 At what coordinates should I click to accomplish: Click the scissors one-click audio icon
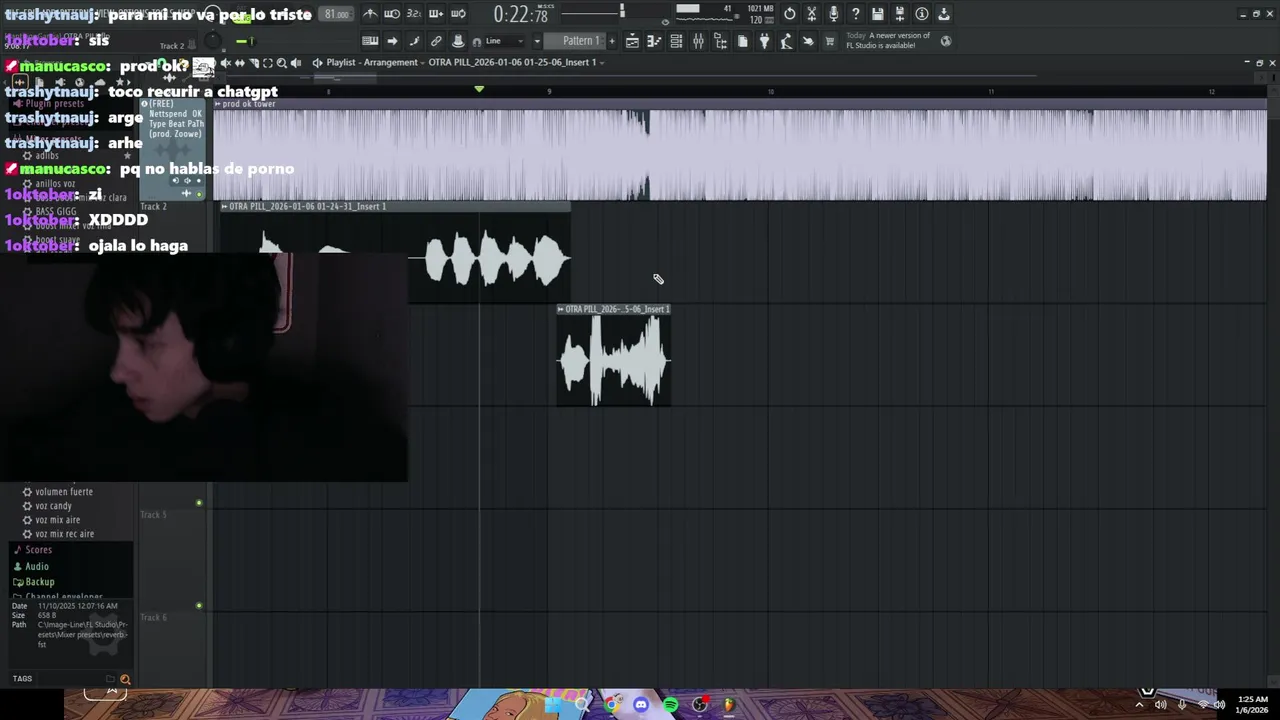click(812, 14)
